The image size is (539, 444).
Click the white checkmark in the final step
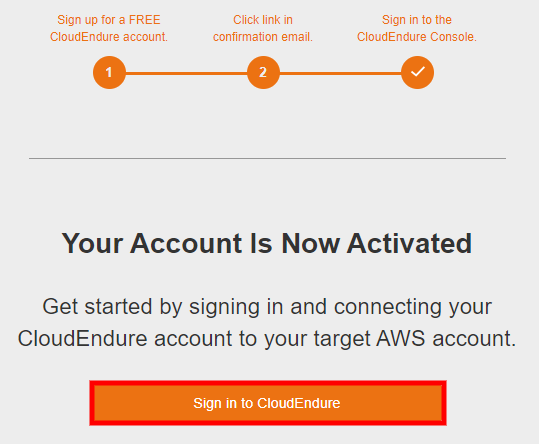[418, 71]
